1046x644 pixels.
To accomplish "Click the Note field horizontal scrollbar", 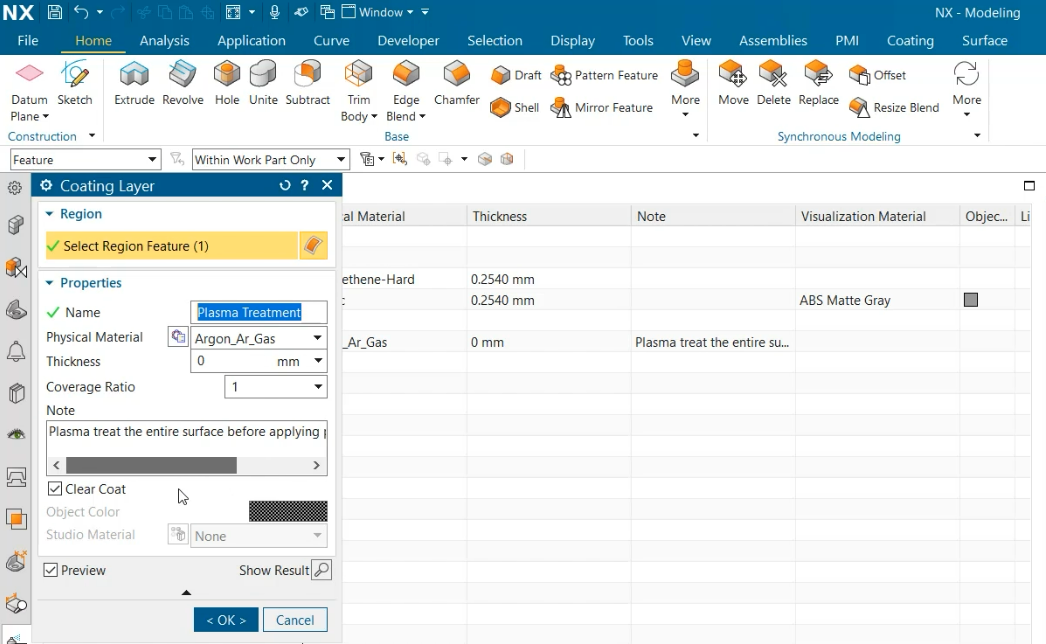I will [151, 465].
